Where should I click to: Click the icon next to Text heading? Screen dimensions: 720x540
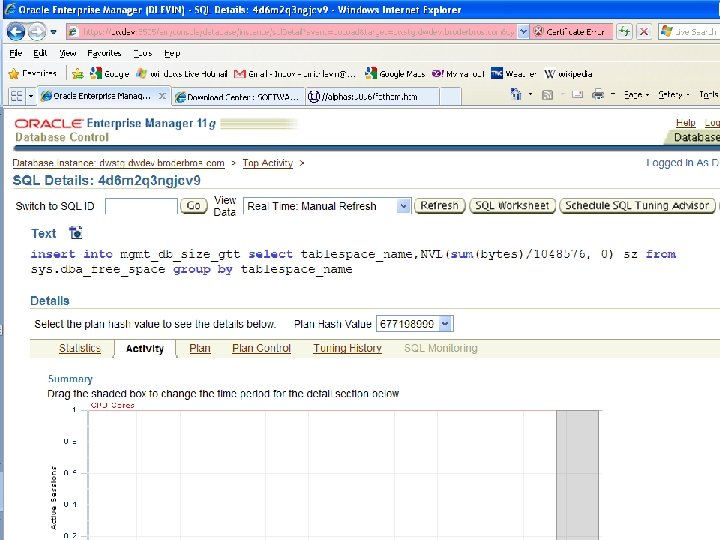click(x=76, y=233)
